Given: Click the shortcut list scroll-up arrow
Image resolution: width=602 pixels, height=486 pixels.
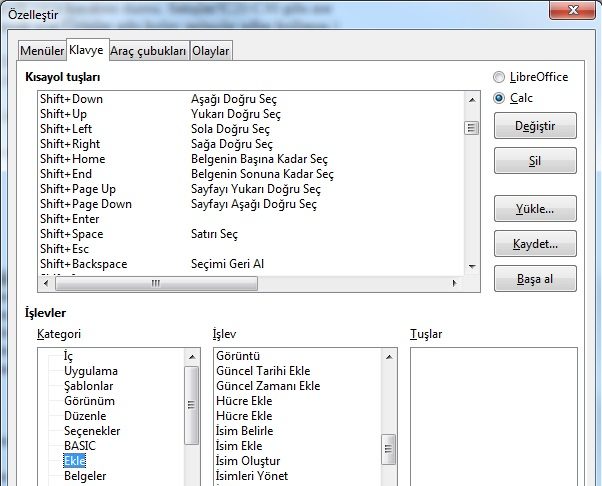Looking at the screenshot, I should point(472,99).
